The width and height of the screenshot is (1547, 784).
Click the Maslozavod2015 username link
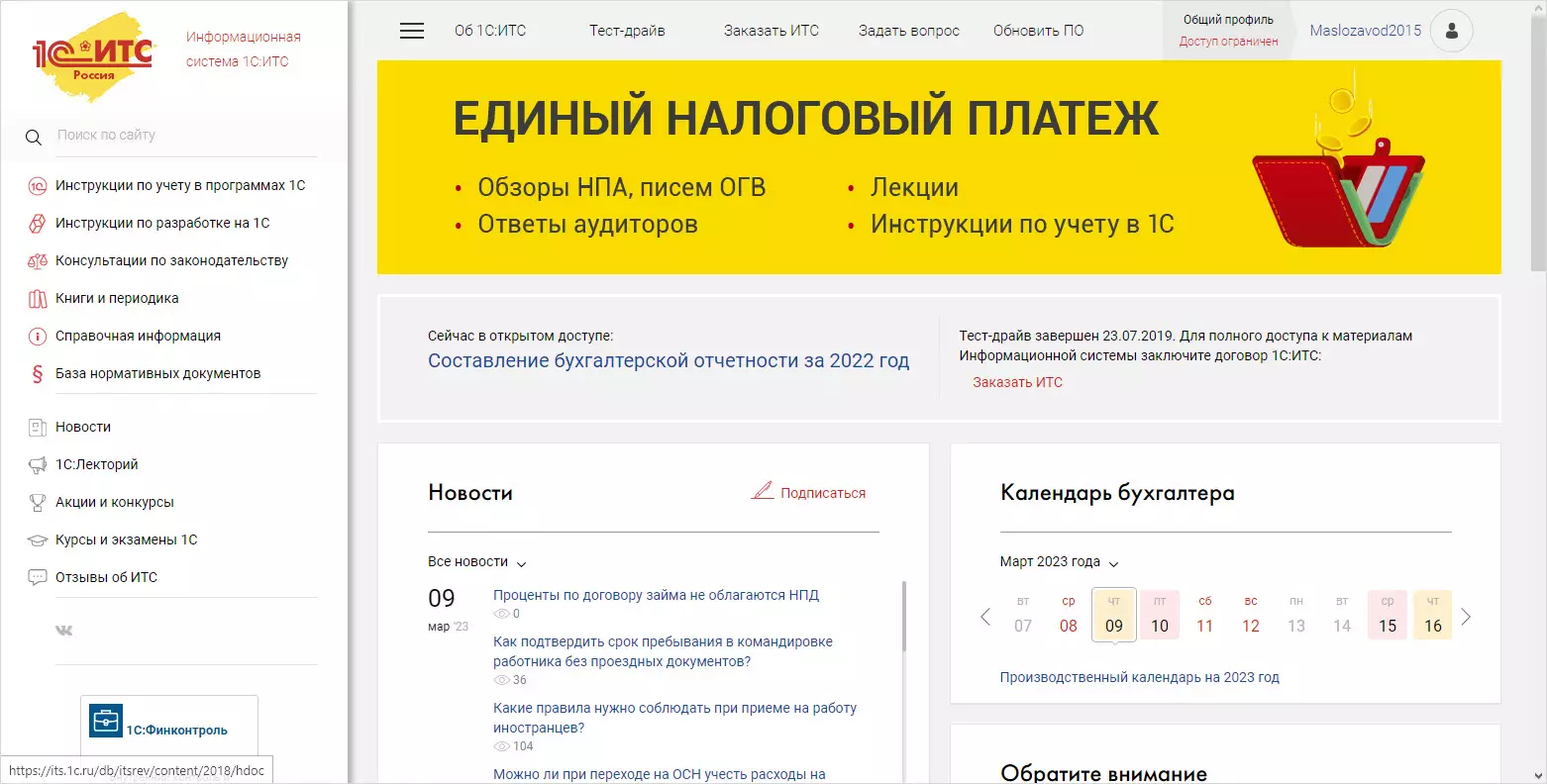[x=1366, y=31]
